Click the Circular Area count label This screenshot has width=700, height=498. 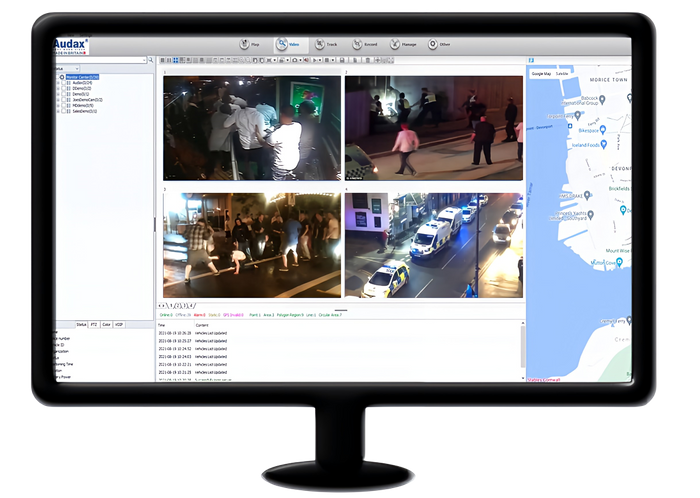click(330, 315)
